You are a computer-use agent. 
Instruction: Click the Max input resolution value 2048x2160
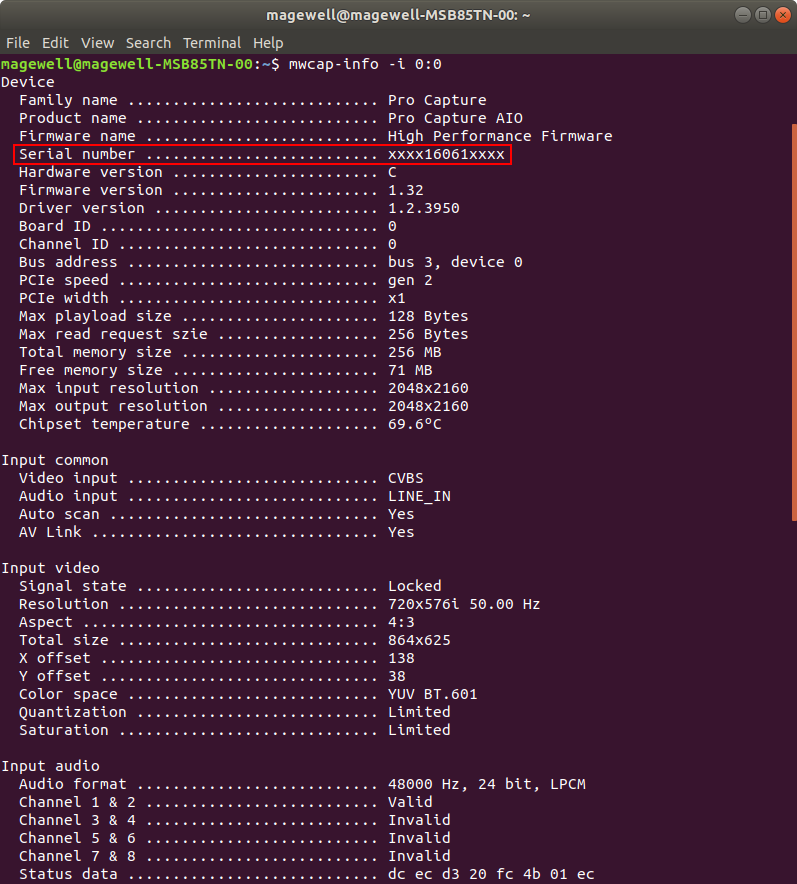428,389
